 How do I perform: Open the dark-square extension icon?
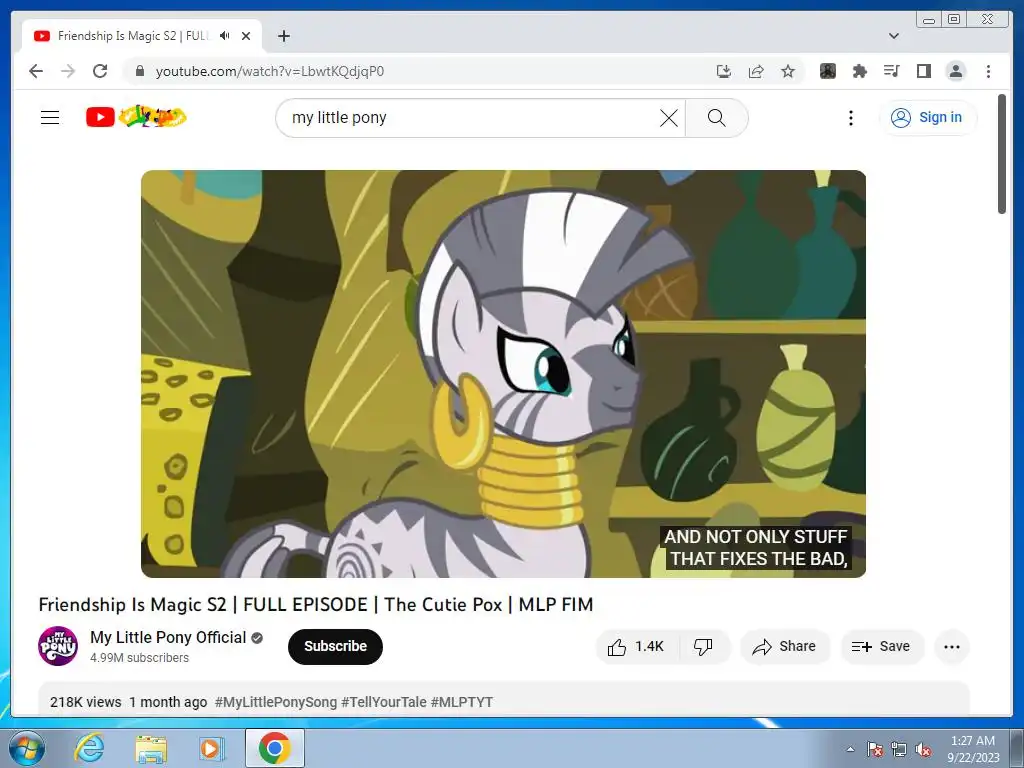(828, 71)
